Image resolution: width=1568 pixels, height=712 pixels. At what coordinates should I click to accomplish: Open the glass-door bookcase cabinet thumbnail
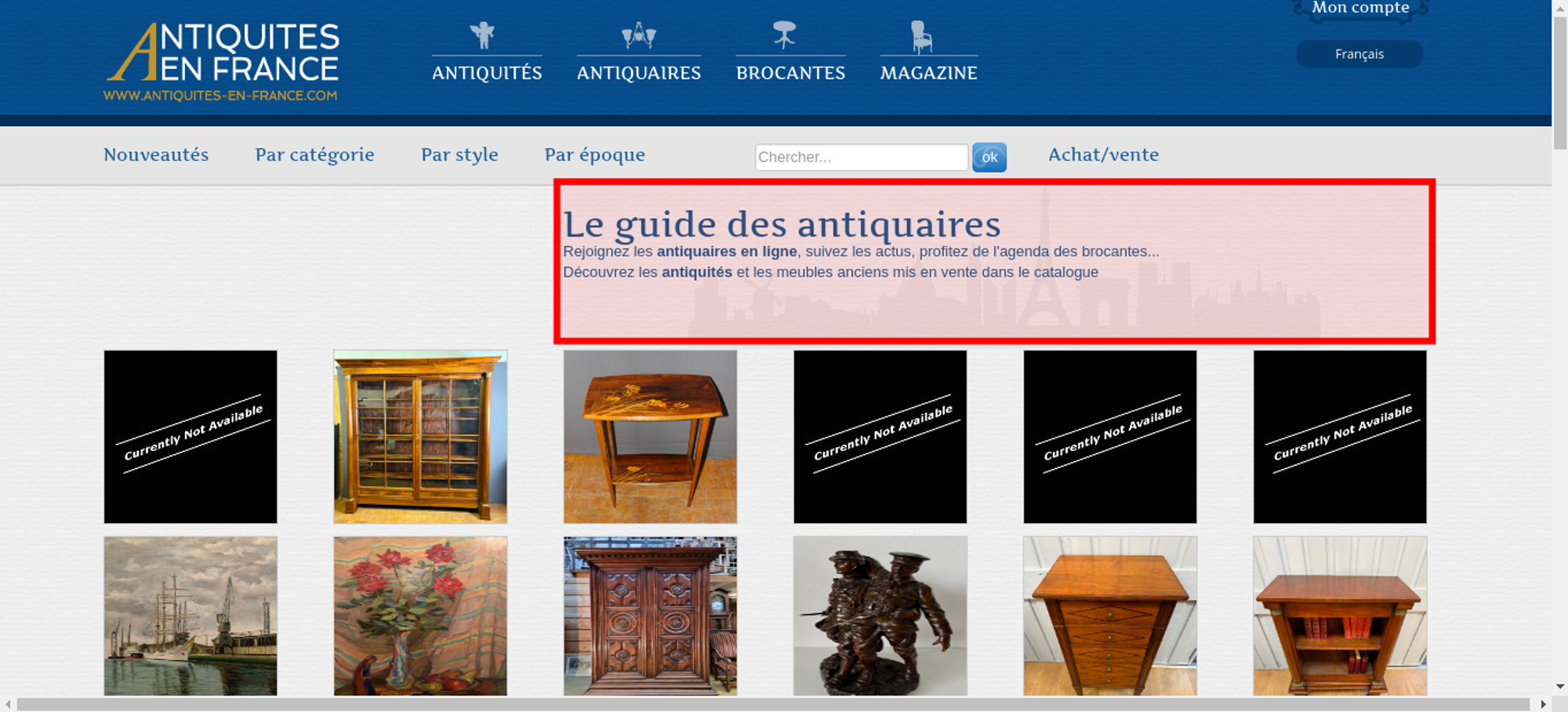click(420, 437)
